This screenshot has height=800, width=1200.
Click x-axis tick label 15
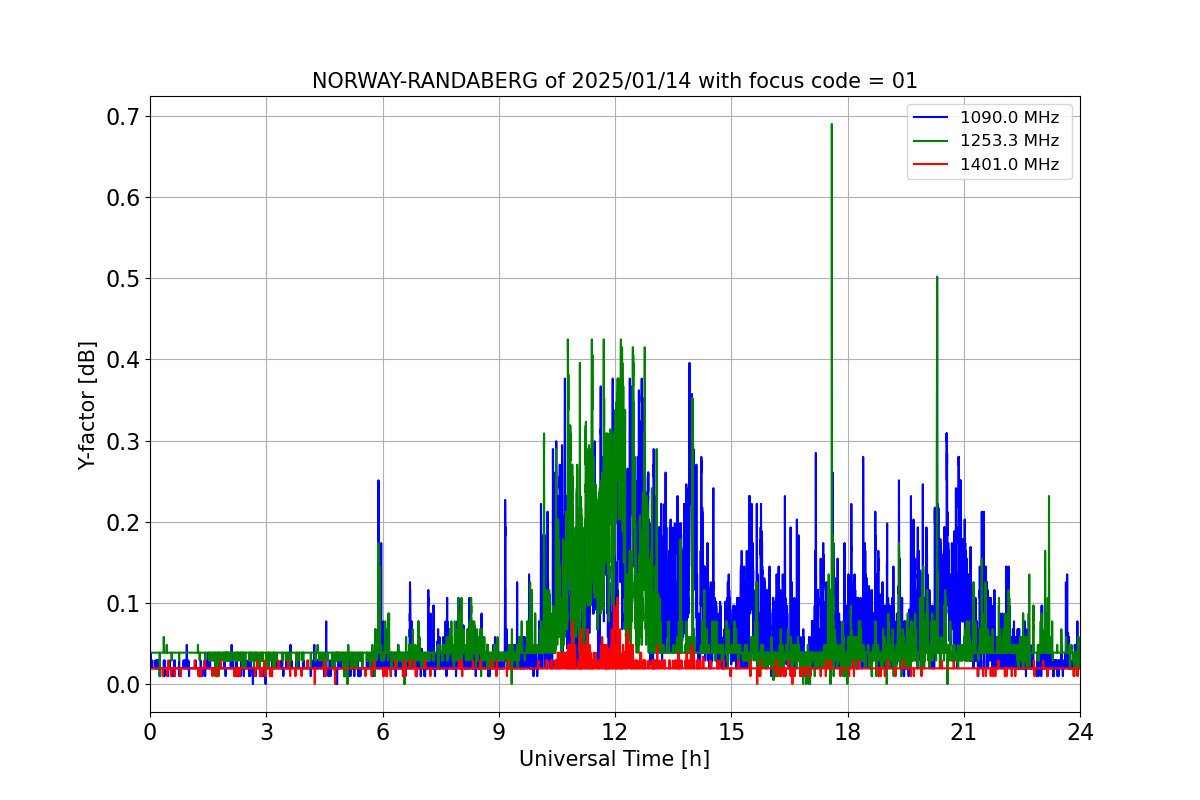point(731,732)
